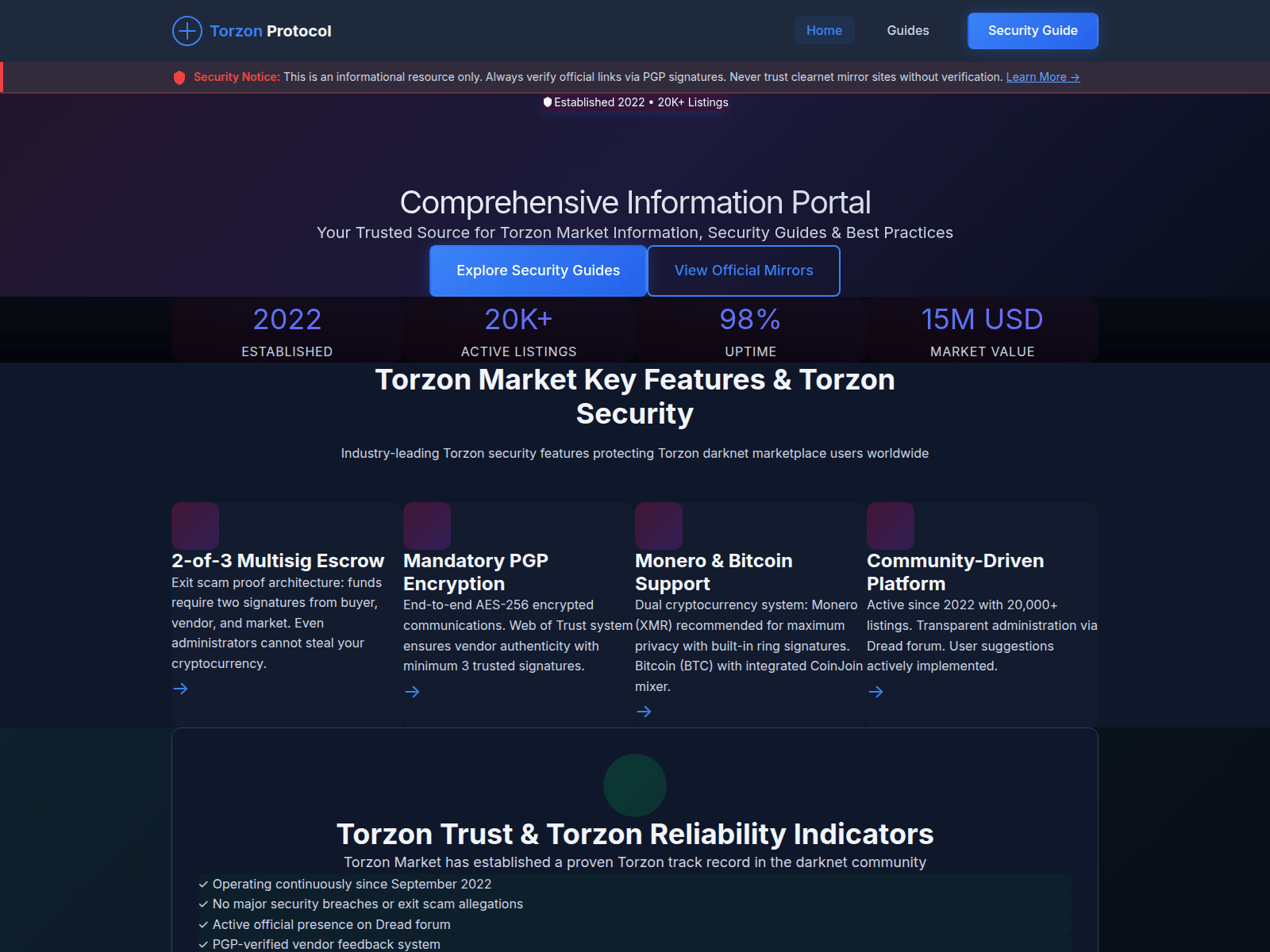Click the Torzon Protocol circle-plus logo icon

[187, 31]
